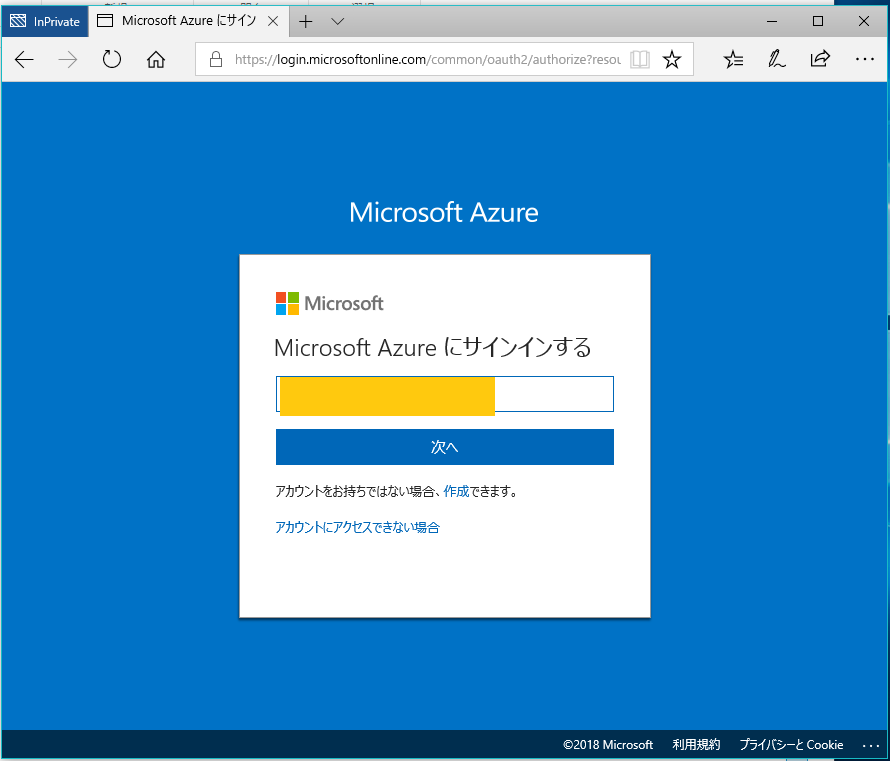This screenshot has width=890, height=761.
Task: Expand the tab preview chevron
Action: pos(338,22)
